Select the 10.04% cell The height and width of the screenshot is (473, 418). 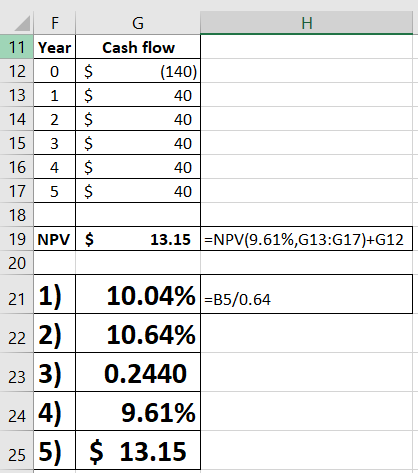coord(138,294)
